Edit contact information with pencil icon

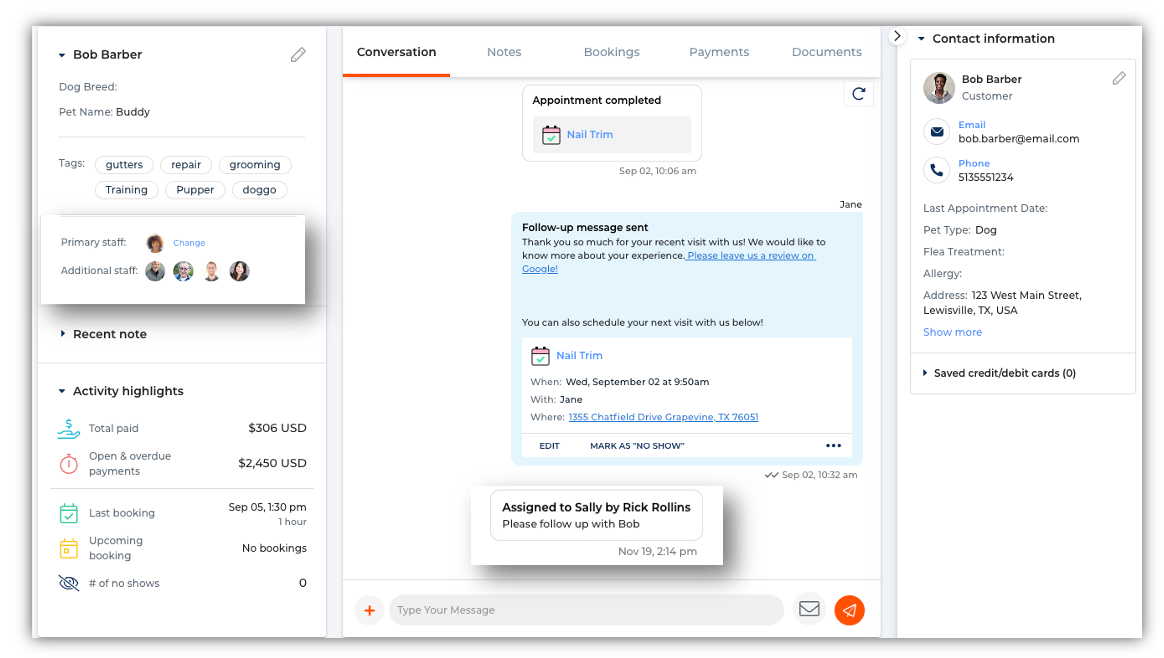click(1119, 78)
